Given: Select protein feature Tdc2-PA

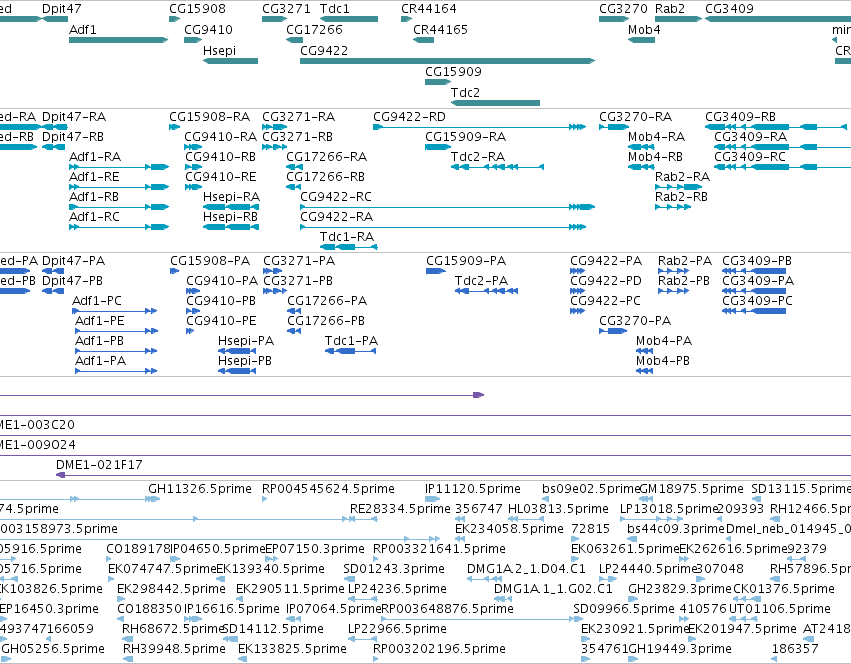Looking at the screenshot, I should [x=486, y=291].
